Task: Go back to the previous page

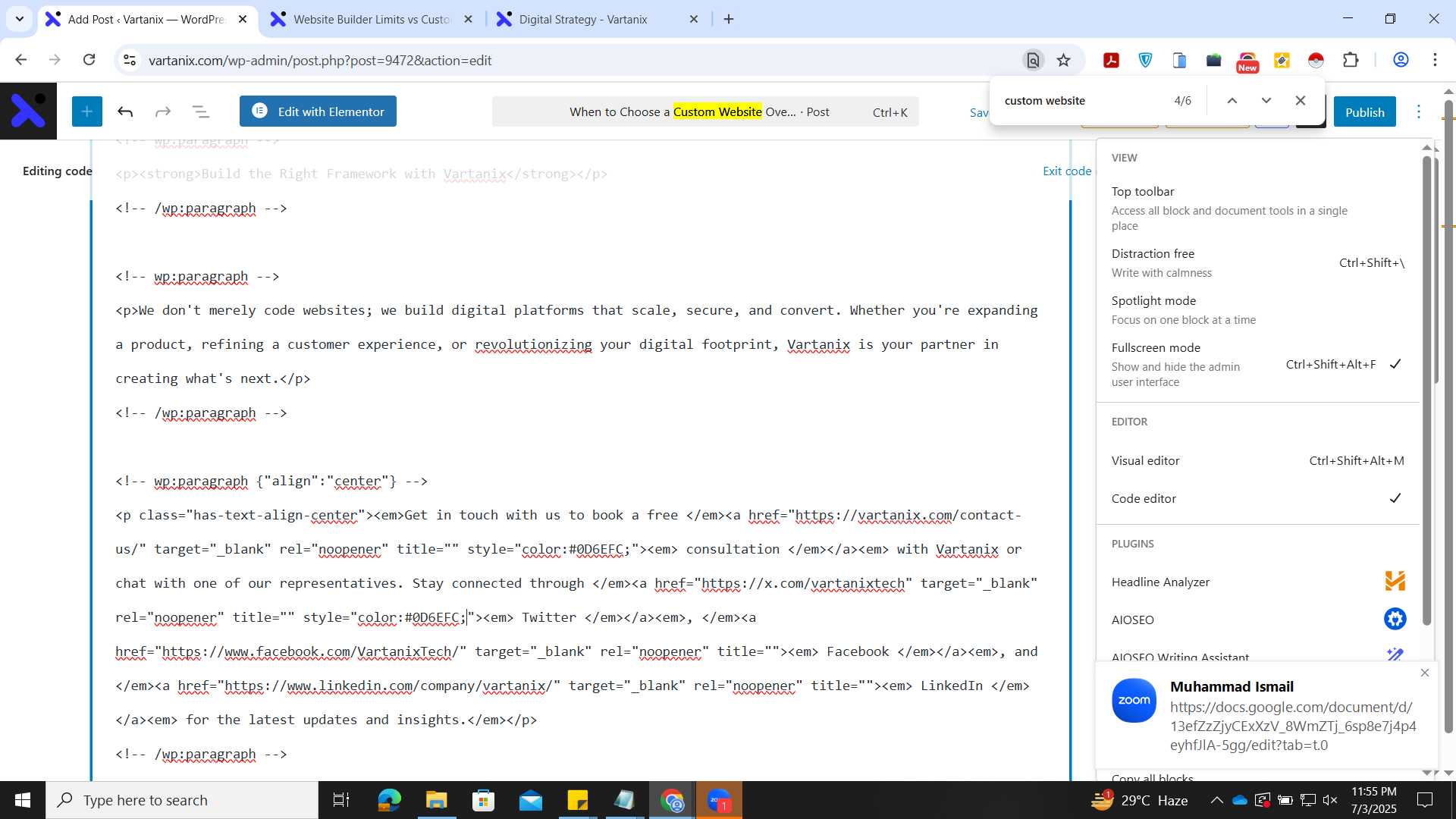Action: [21, 60]
